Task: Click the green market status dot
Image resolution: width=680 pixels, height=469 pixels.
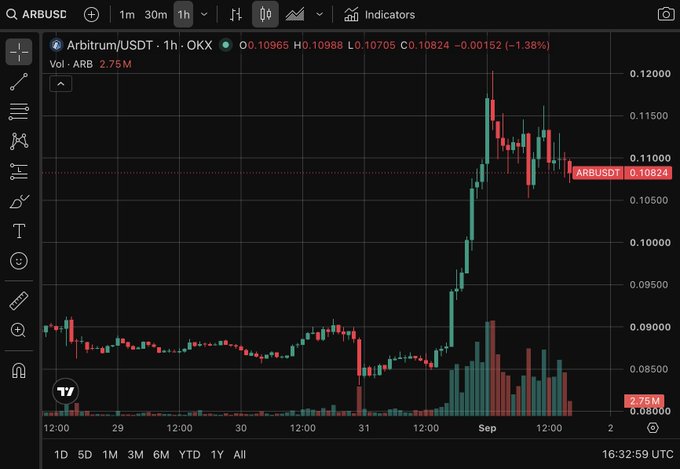Action: (225, 45)
